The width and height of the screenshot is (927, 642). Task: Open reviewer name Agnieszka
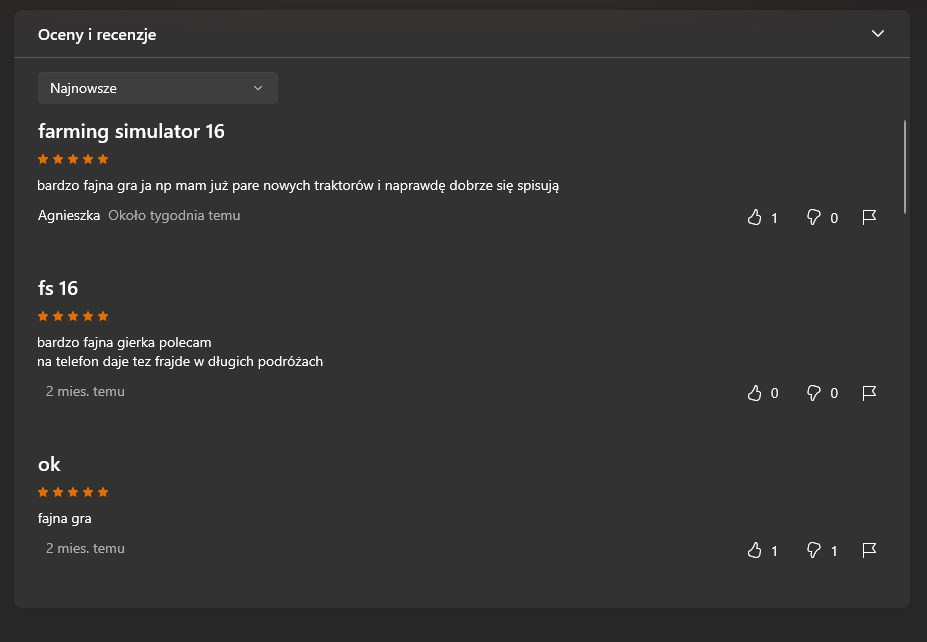tap(69, 215)
